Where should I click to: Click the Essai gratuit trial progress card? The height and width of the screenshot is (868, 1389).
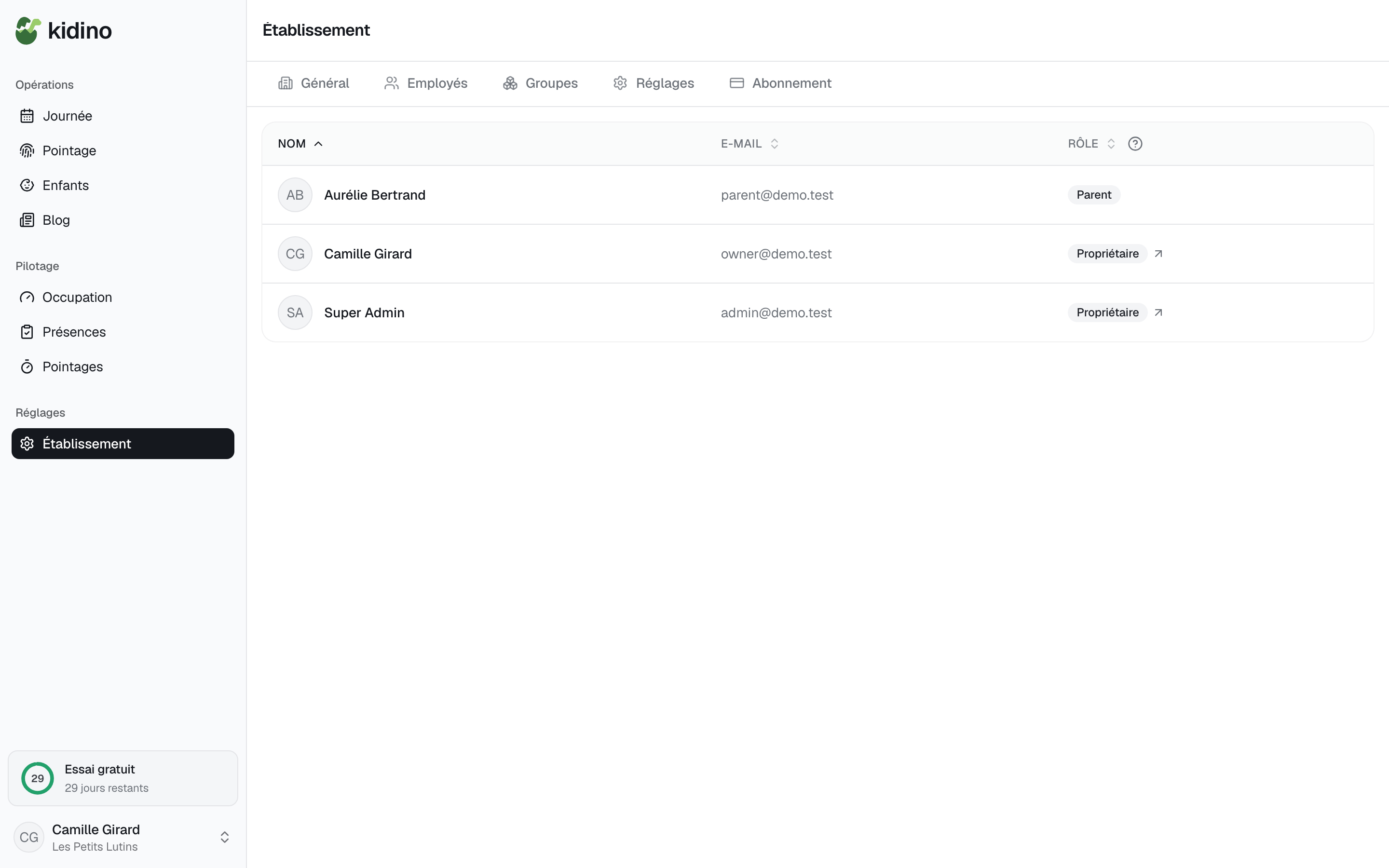[123, 778]
